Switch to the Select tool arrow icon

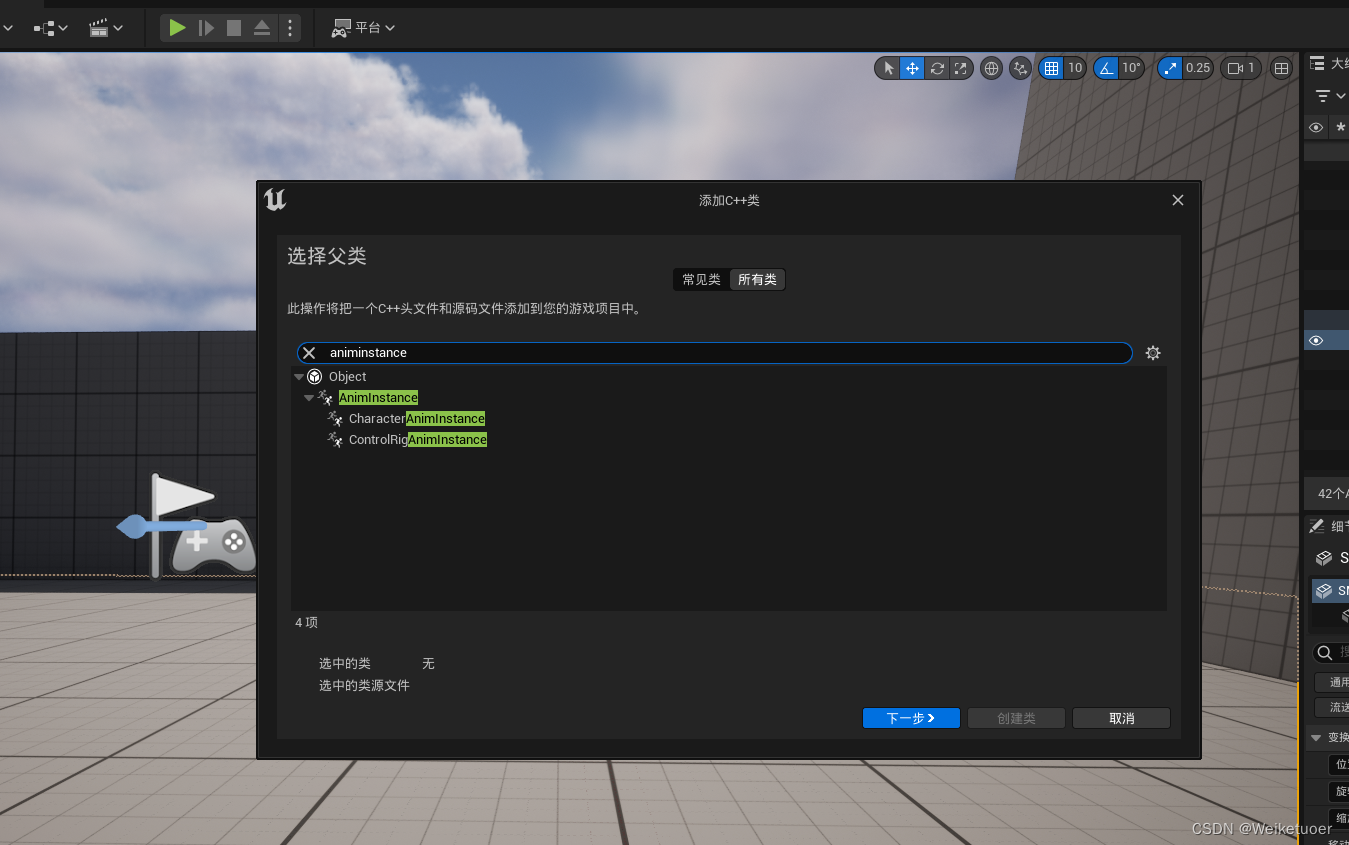[887, 68]
